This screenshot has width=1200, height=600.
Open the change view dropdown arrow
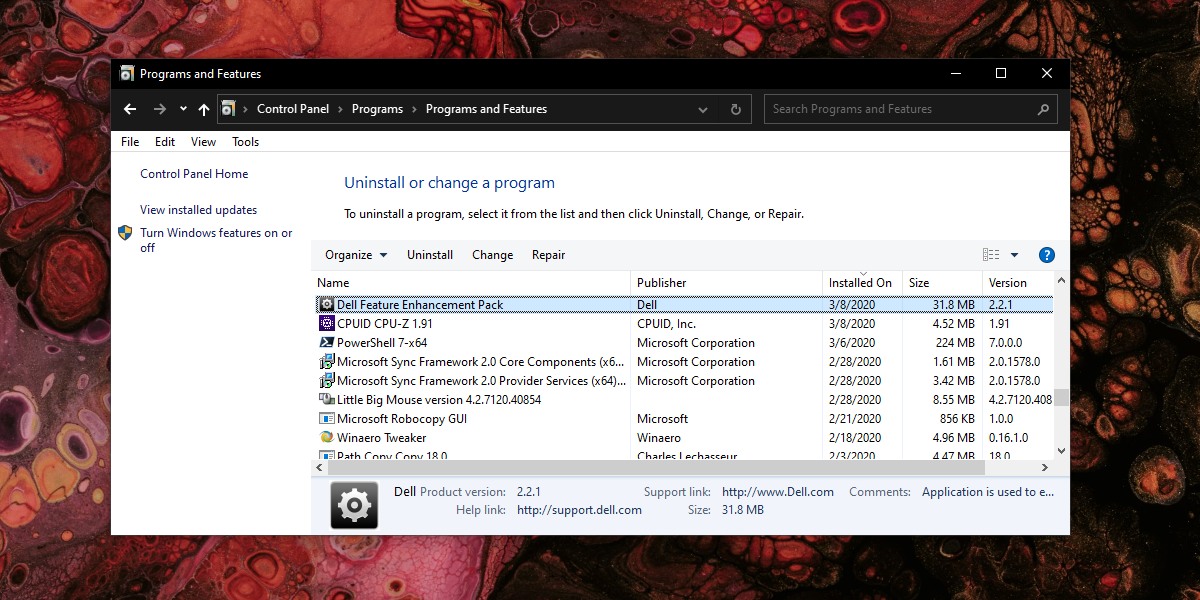click(x=1014, y=255)
